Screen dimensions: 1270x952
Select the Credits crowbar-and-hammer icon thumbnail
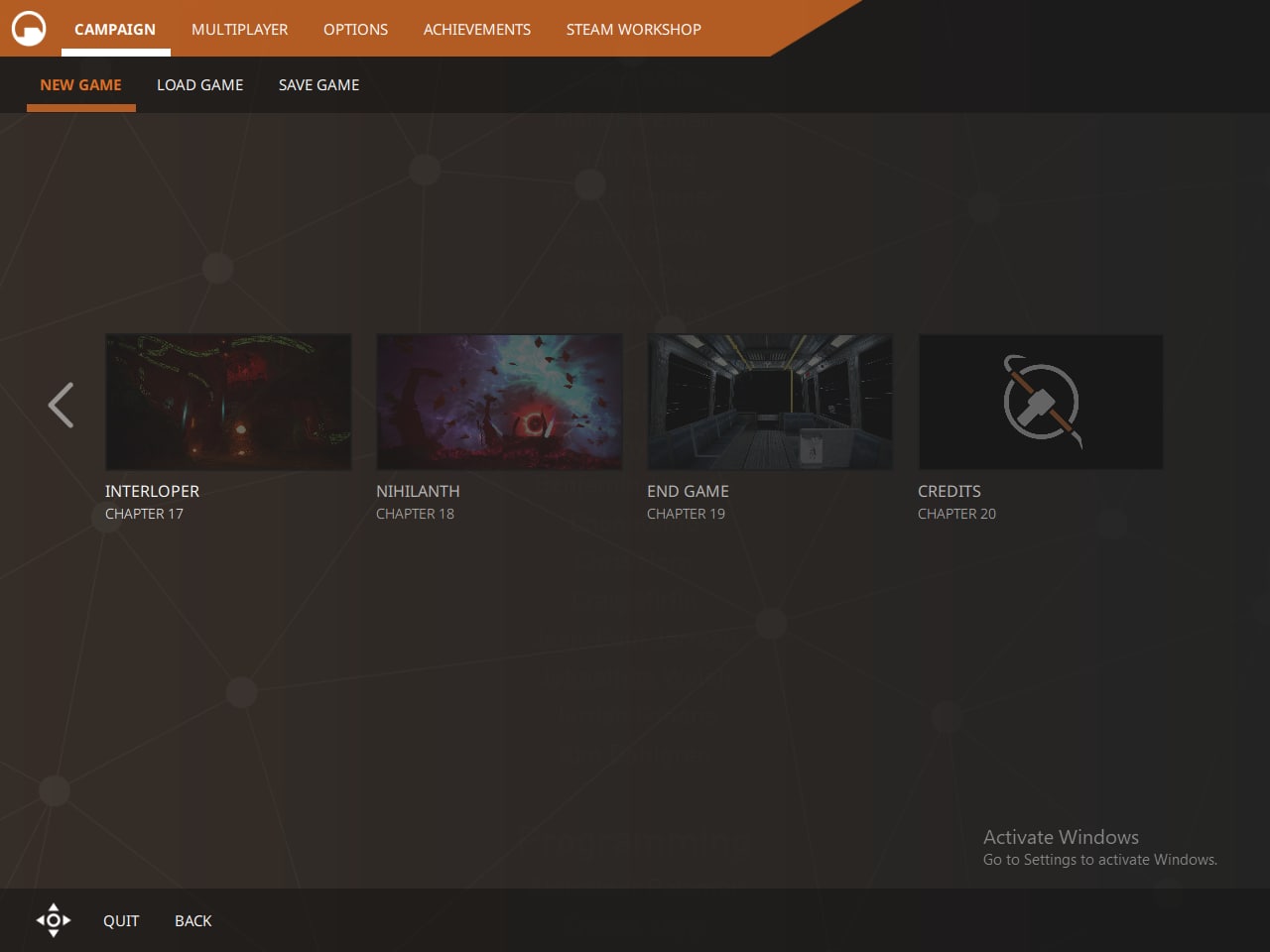[x=1041, y=402]
